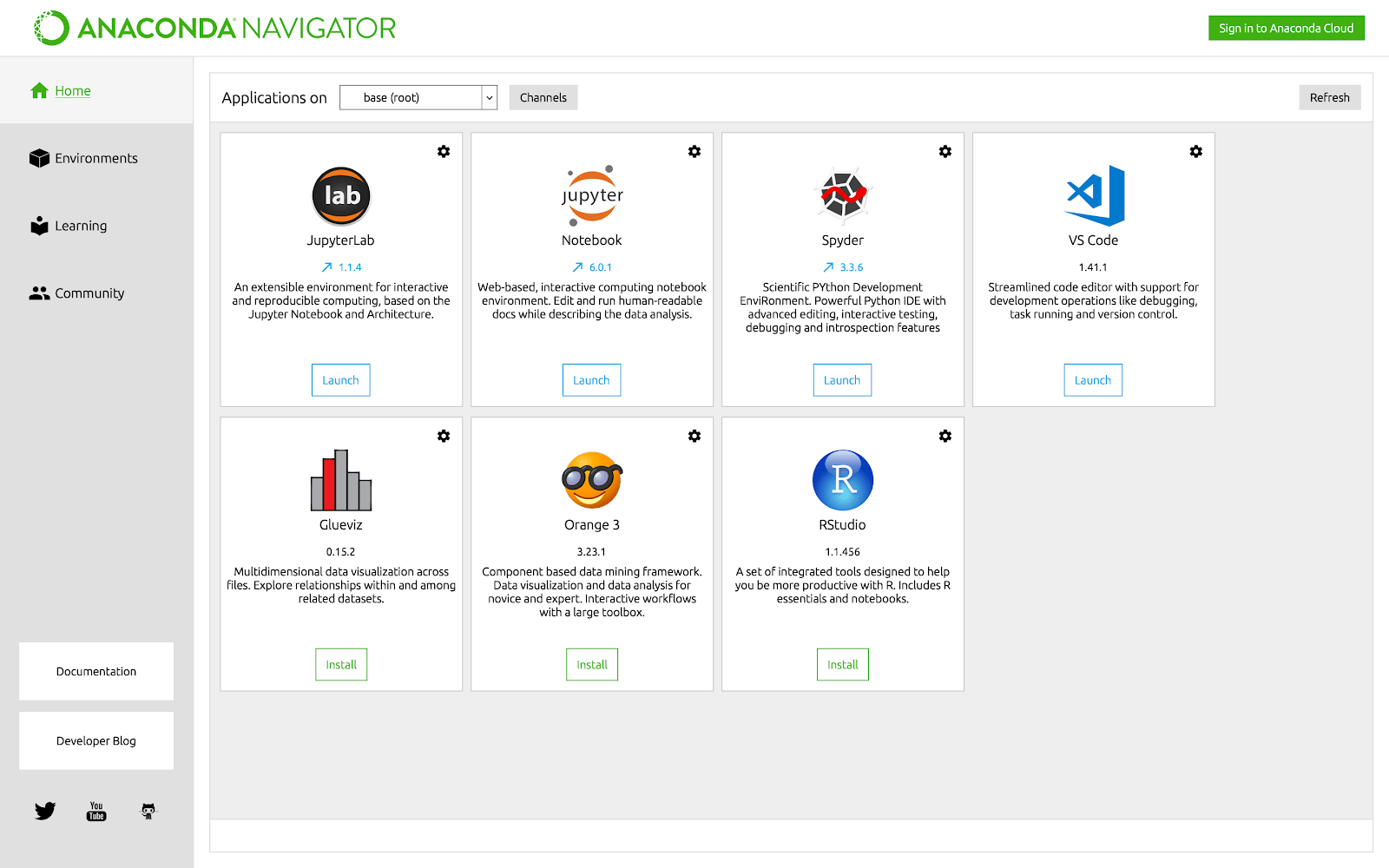Click the Spyder web logo
The image size is (1389, 868).
coord(843,194)
